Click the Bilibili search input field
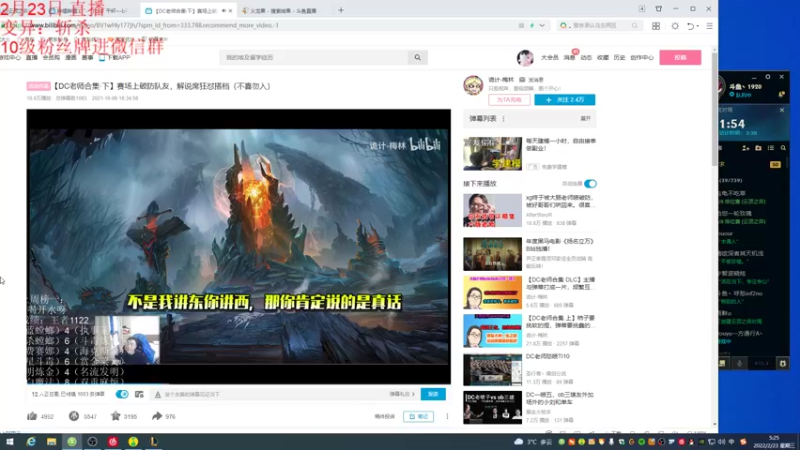 point(314,58)
